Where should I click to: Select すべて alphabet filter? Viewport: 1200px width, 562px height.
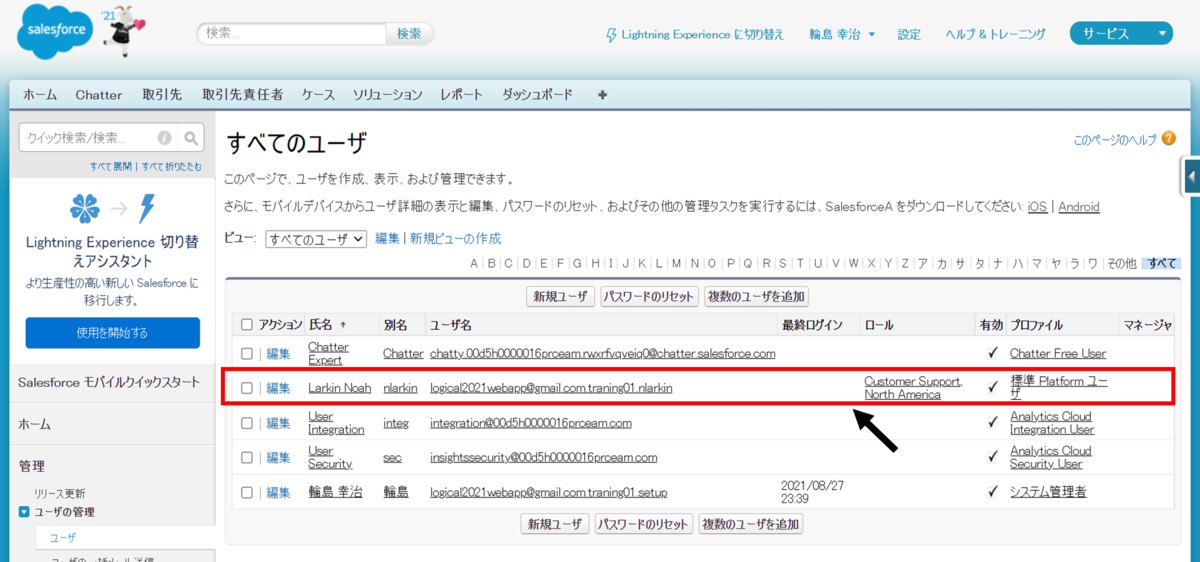(x=1162, y=264)
